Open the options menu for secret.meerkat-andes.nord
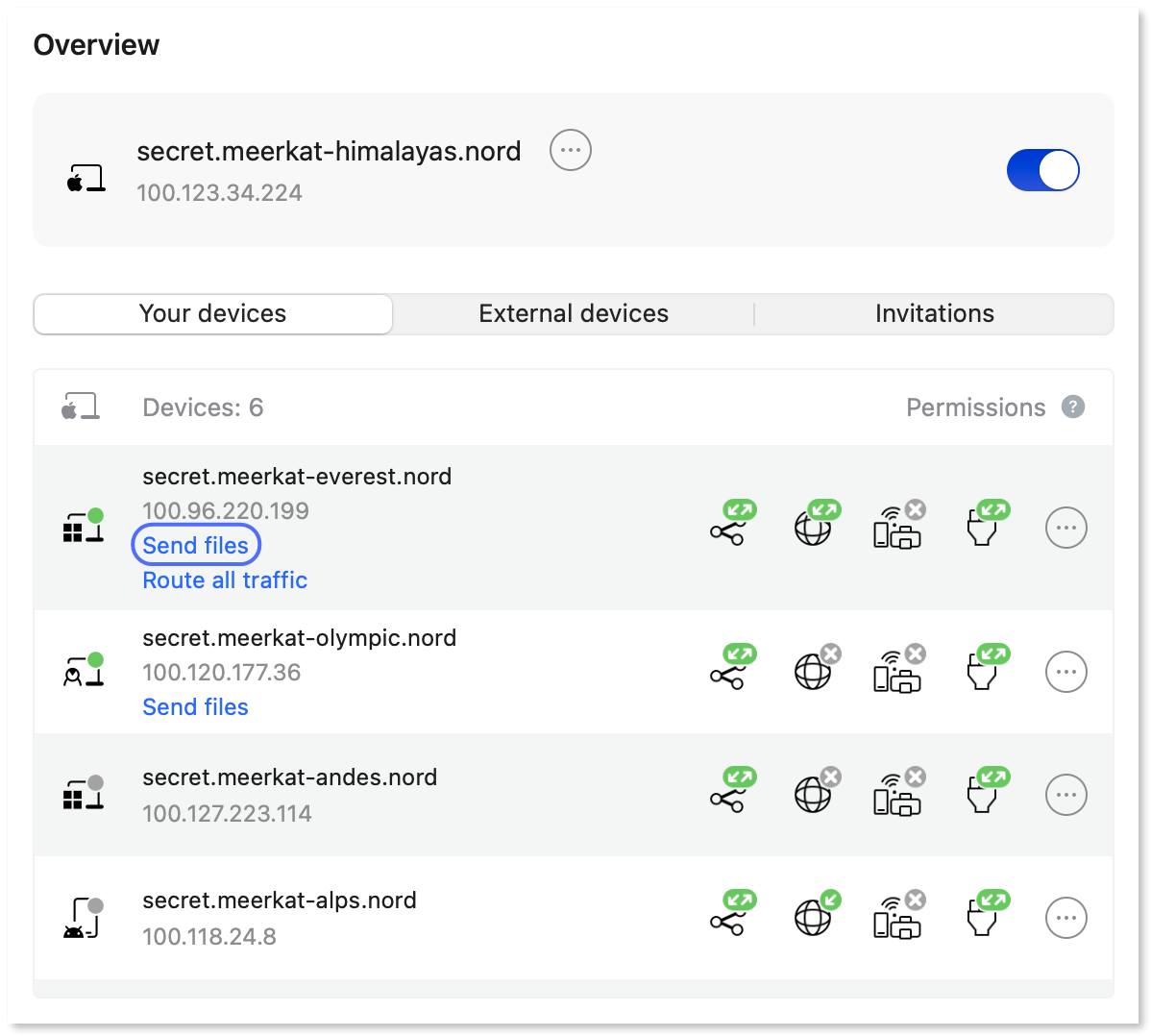The width and height of the screenshot is (1151, 1036). [1065, 795]
